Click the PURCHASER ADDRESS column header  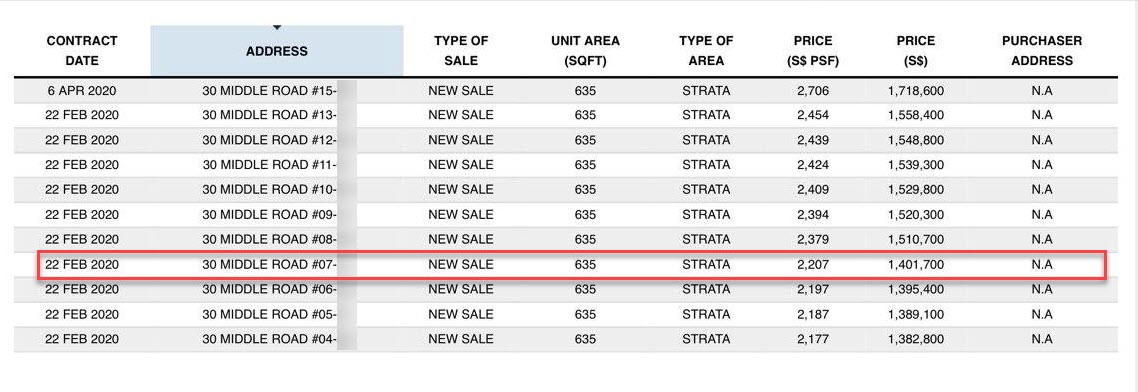1041,51
